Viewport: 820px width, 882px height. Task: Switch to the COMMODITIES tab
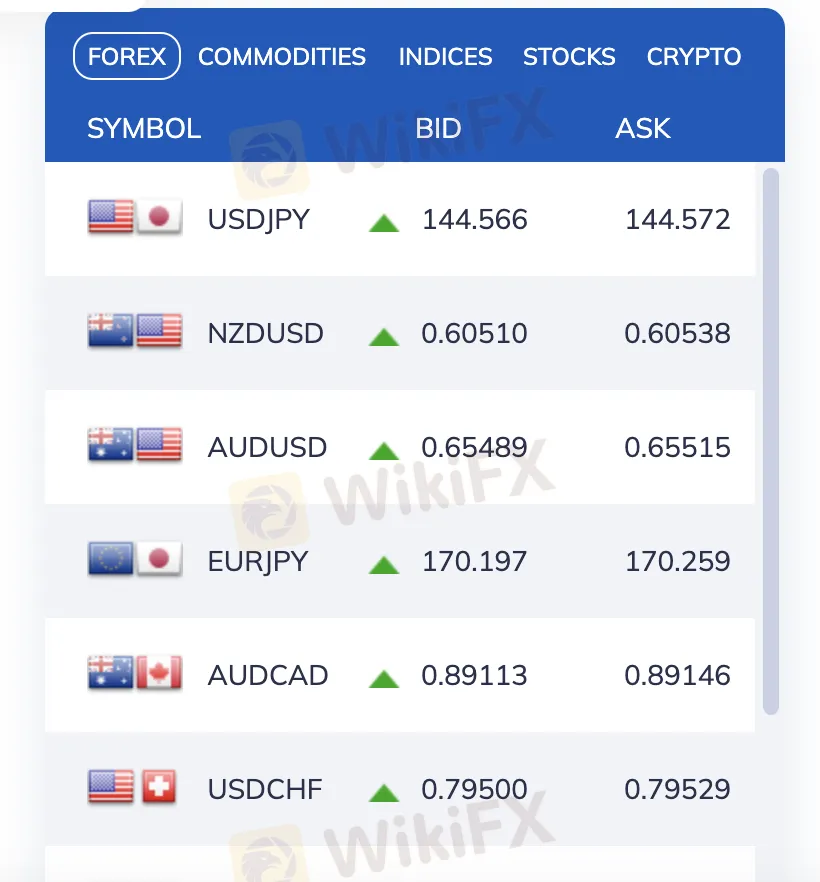[x=282, y=57]
